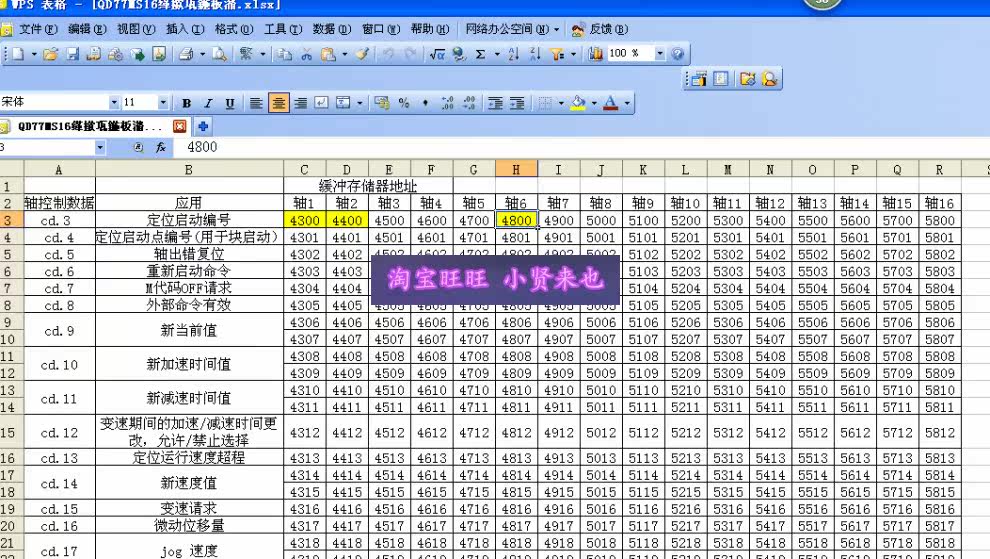
Task: Select cell with text 定位启动编号
Action: pos(189,220)
